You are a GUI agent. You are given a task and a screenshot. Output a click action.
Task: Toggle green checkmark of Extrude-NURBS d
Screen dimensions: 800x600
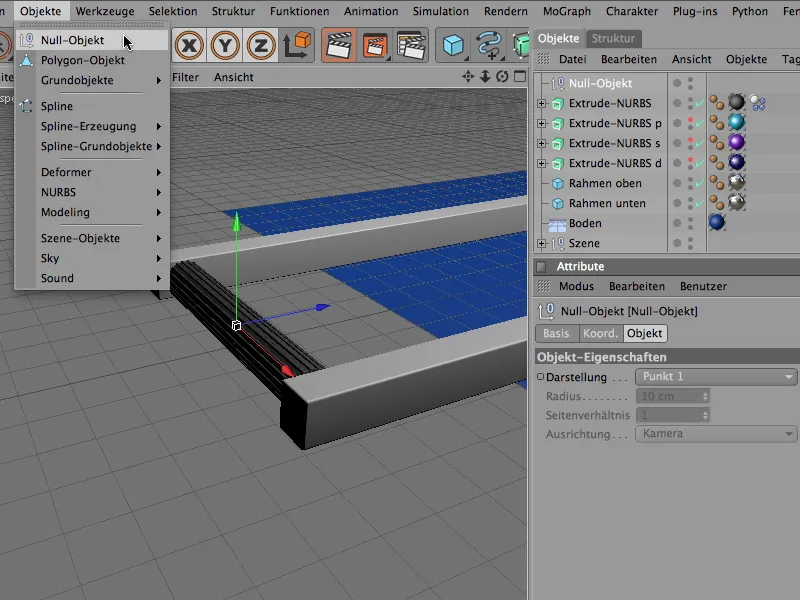(699, 164)
